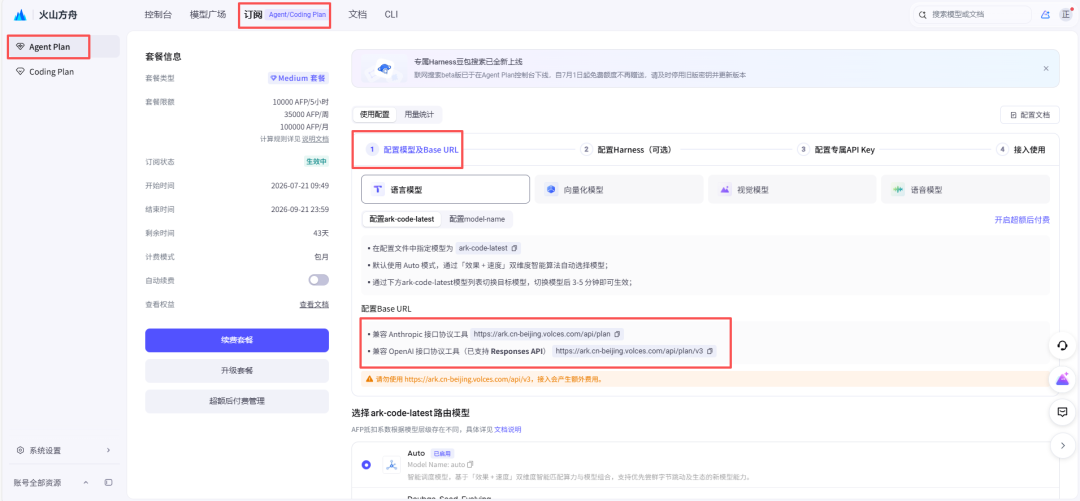Copy the ark-code-latest model name

(515, 248)
